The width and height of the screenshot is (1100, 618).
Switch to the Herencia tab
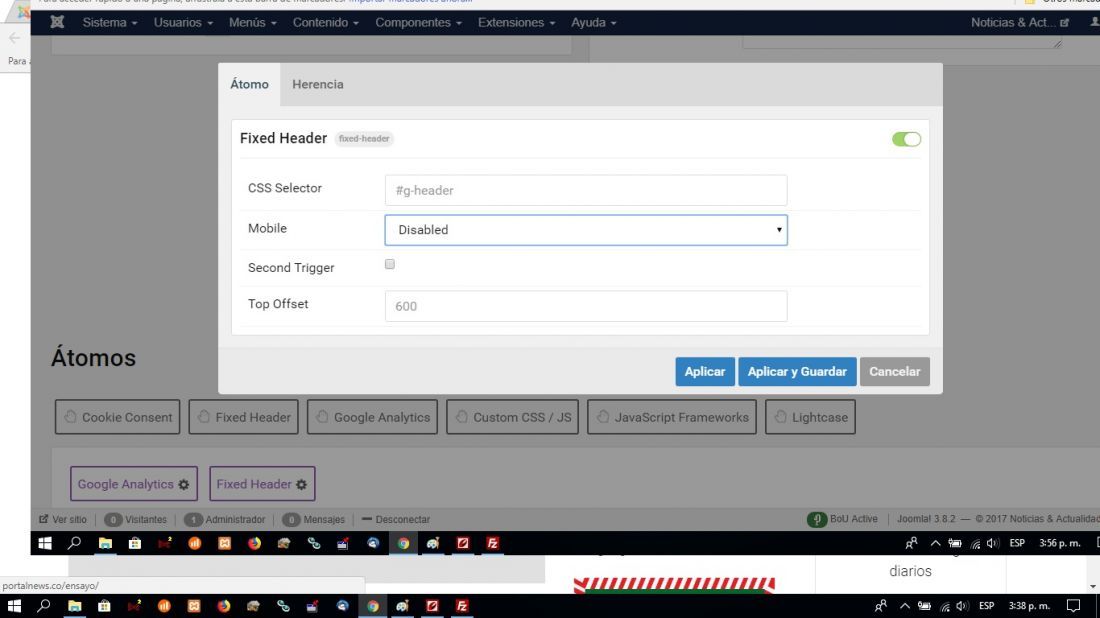coord(318,84)
